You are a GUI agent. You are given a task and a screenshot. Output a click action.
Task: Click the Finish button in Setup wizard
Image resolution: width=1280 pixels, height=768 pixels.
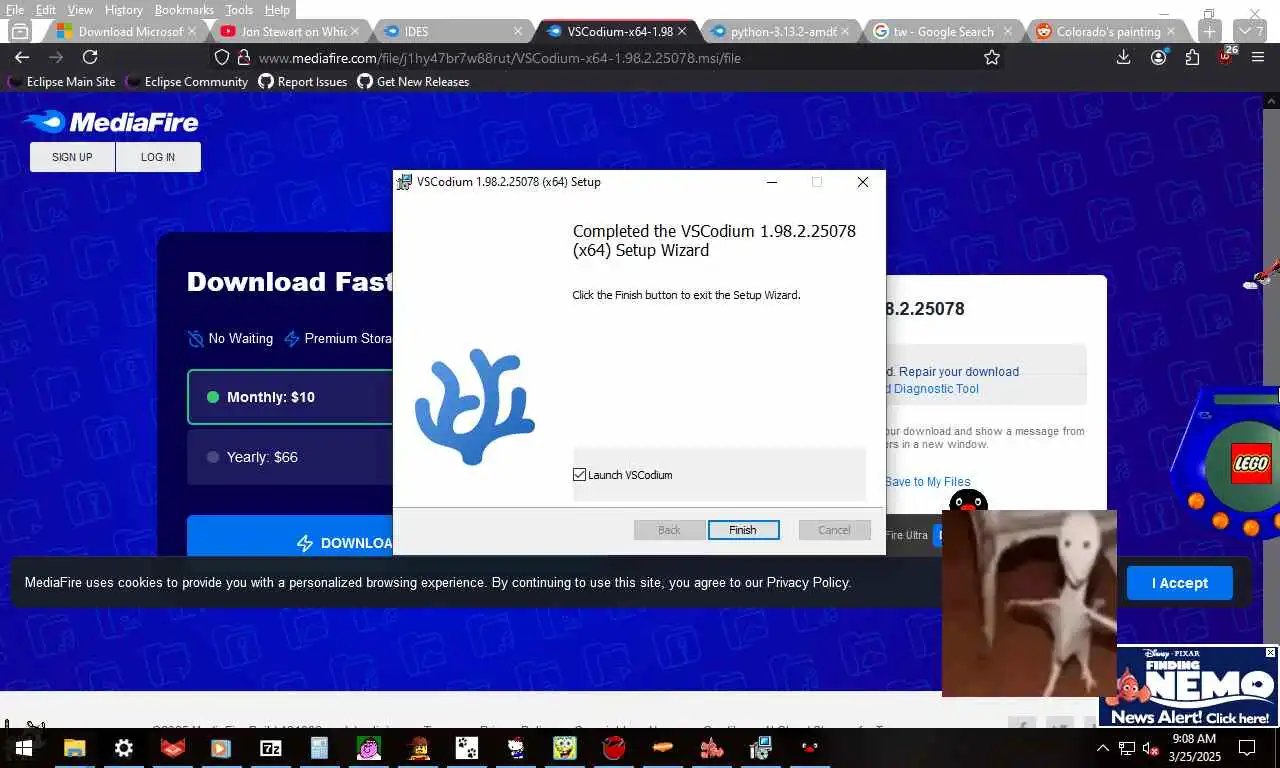click(x=743, y=530)
